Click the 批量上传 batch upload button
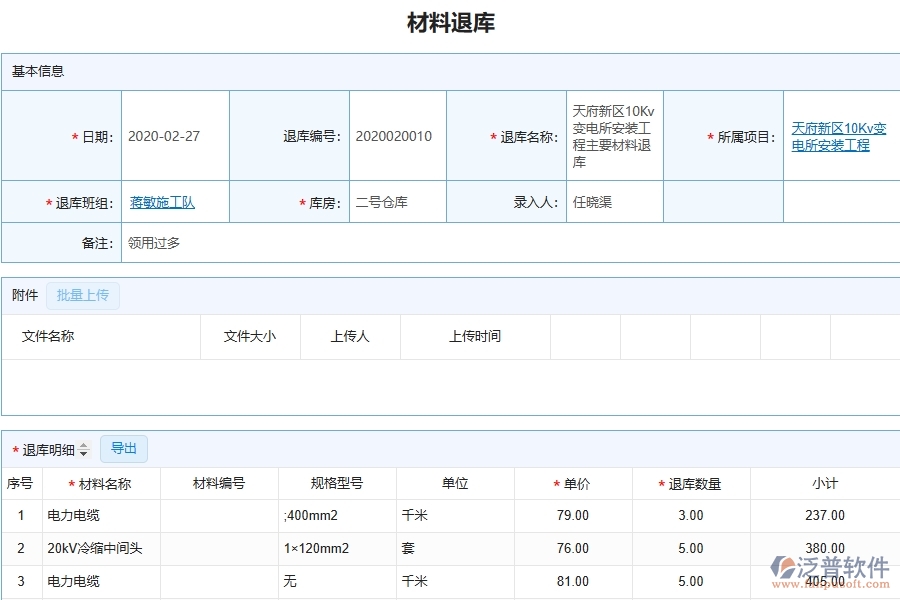This screenshot has width=900, height=600. click(x=83, y=295)
